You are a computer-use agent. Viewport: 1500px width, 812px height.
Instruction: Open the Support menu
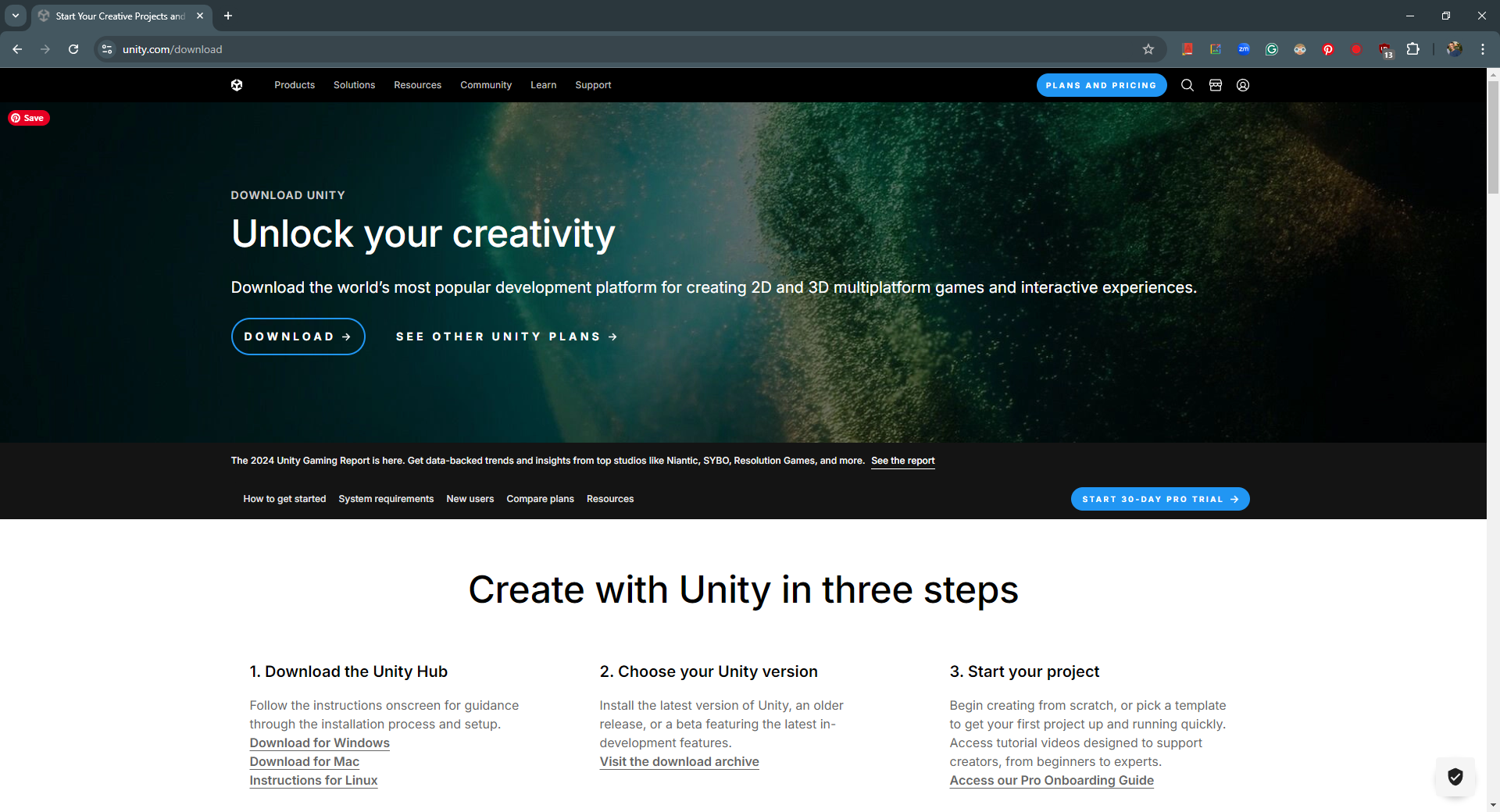point(593,85)
